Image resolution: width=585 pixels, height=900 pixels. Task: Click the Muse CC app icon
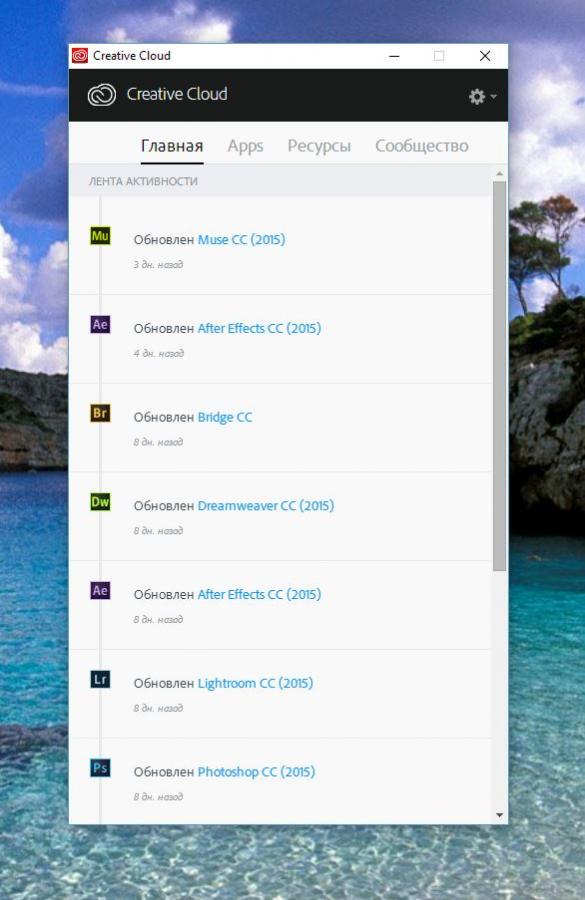click(x=100, y=236)
